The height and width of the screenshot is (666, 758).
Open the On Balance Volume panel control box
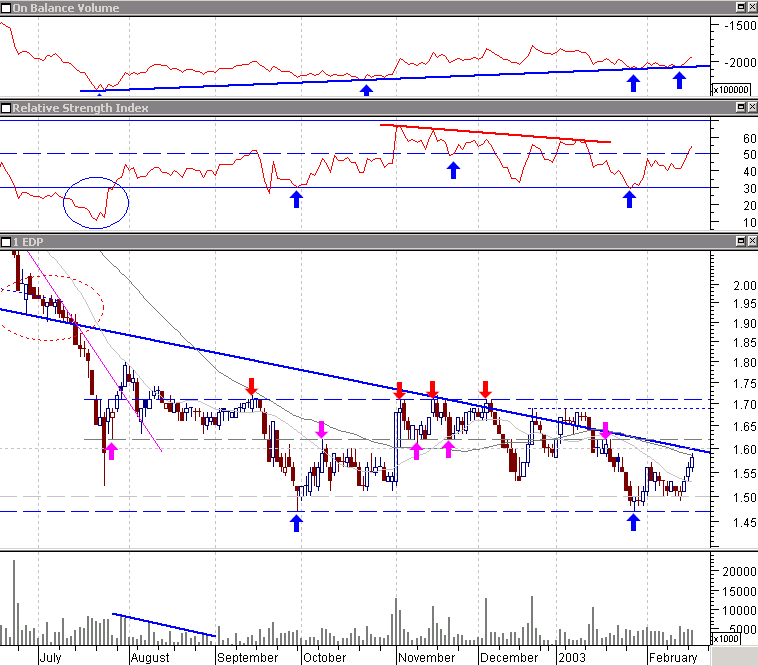[6, 8]
